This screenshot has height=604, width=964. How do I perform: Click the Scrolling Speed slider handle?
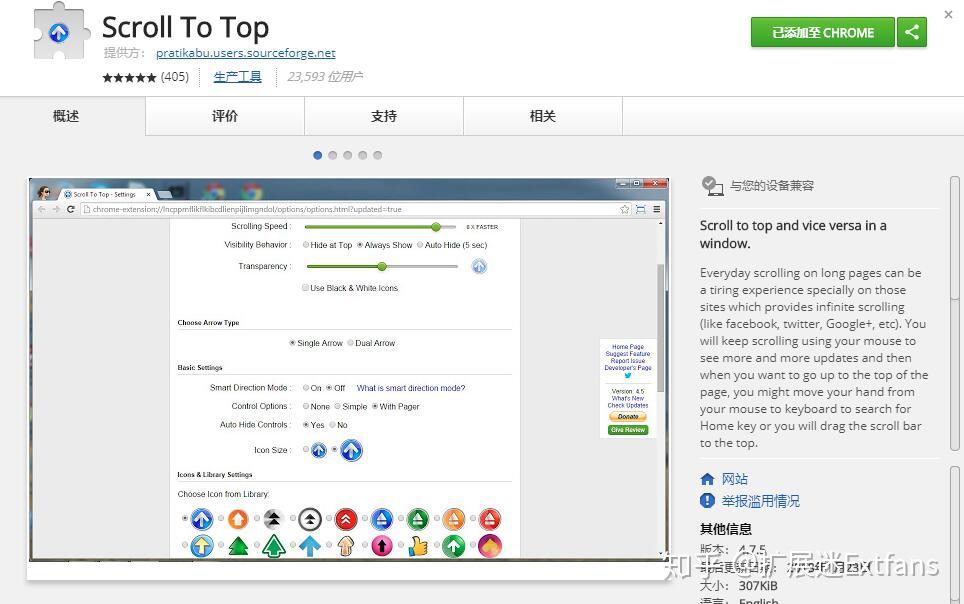click(x=436, y=227)
